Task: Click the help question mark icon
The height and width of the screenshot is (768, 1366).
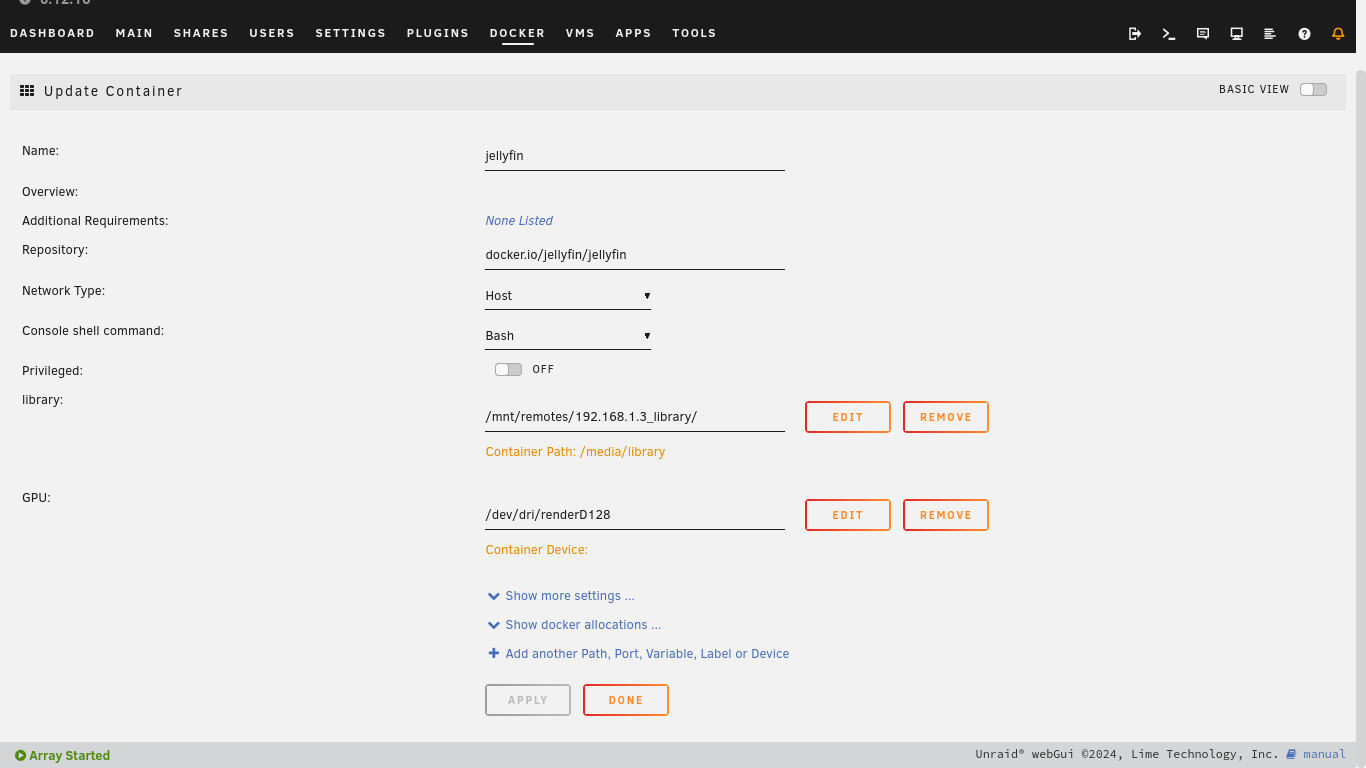Action: 1304,33
